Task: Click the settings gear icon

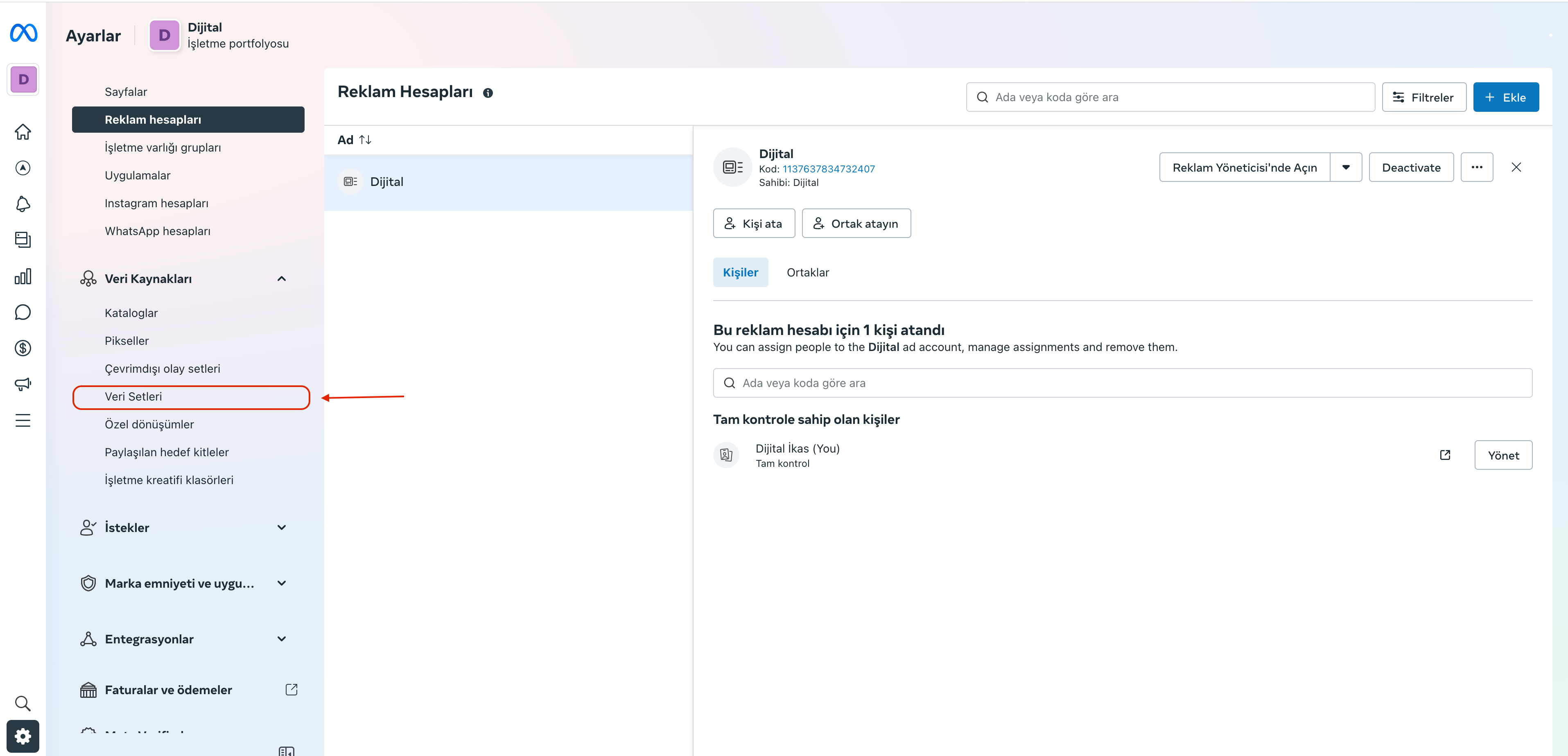Action: click(23, 736)
